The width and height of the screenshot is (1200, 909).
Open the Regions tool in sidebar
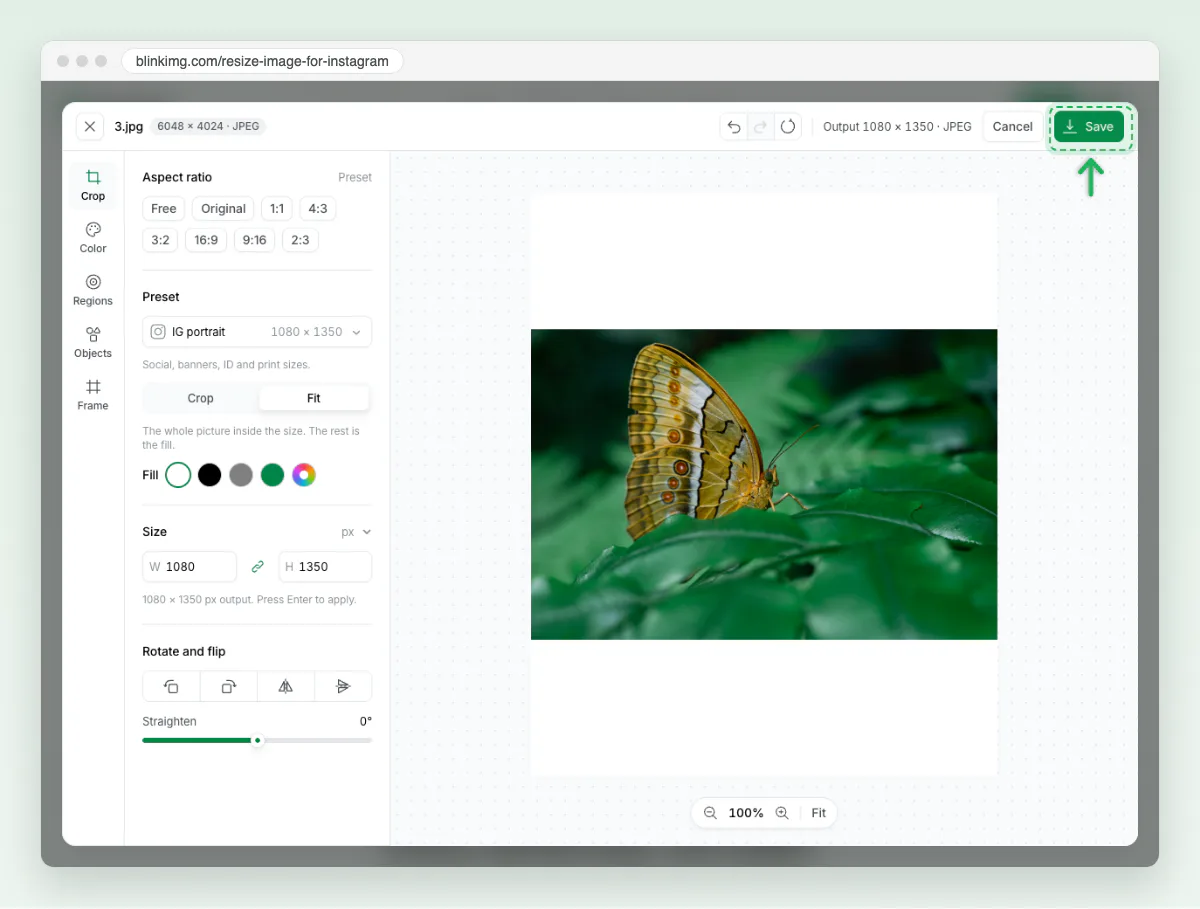[x=93, y=290]
